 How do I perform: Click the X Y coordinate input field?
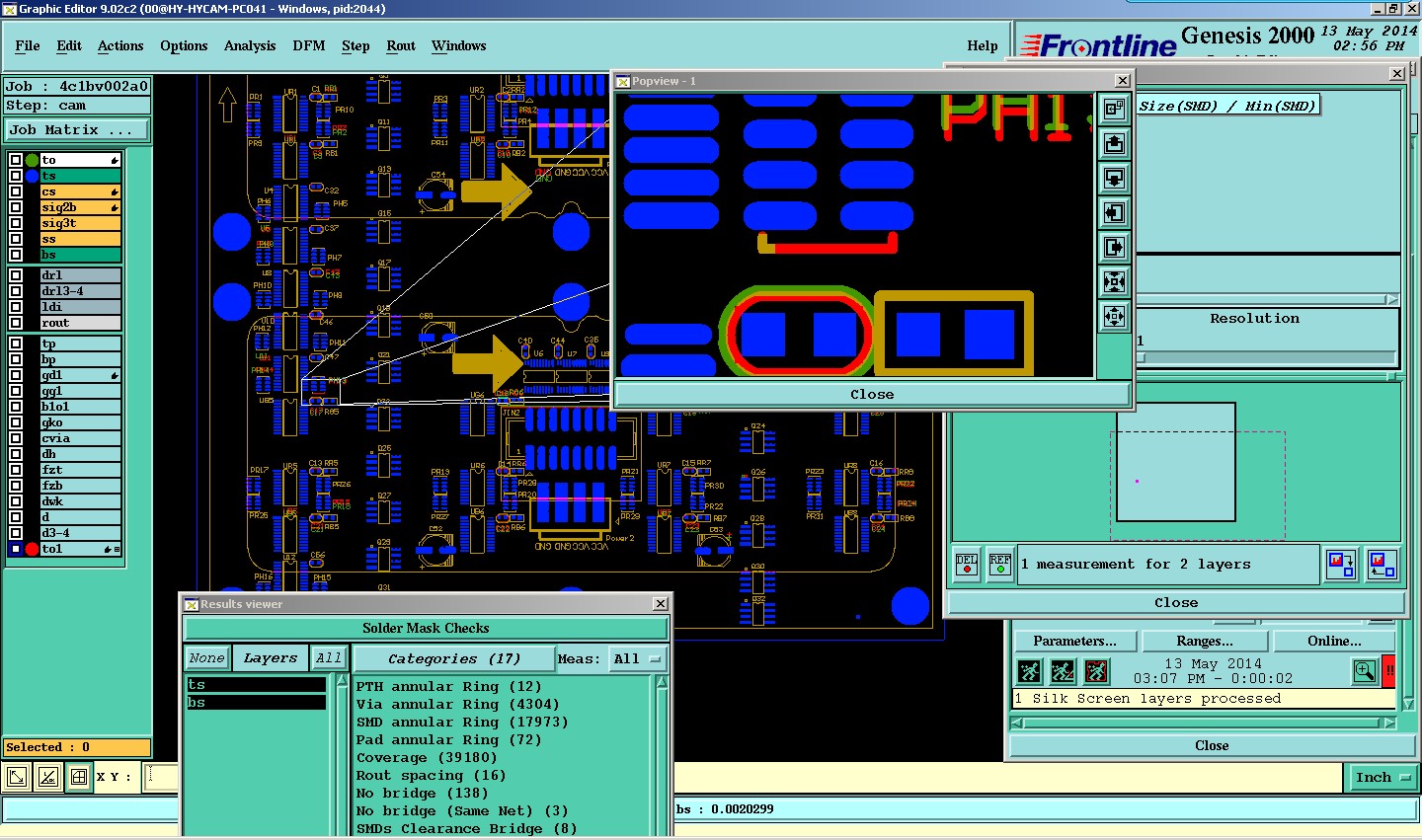coord(161,777)
